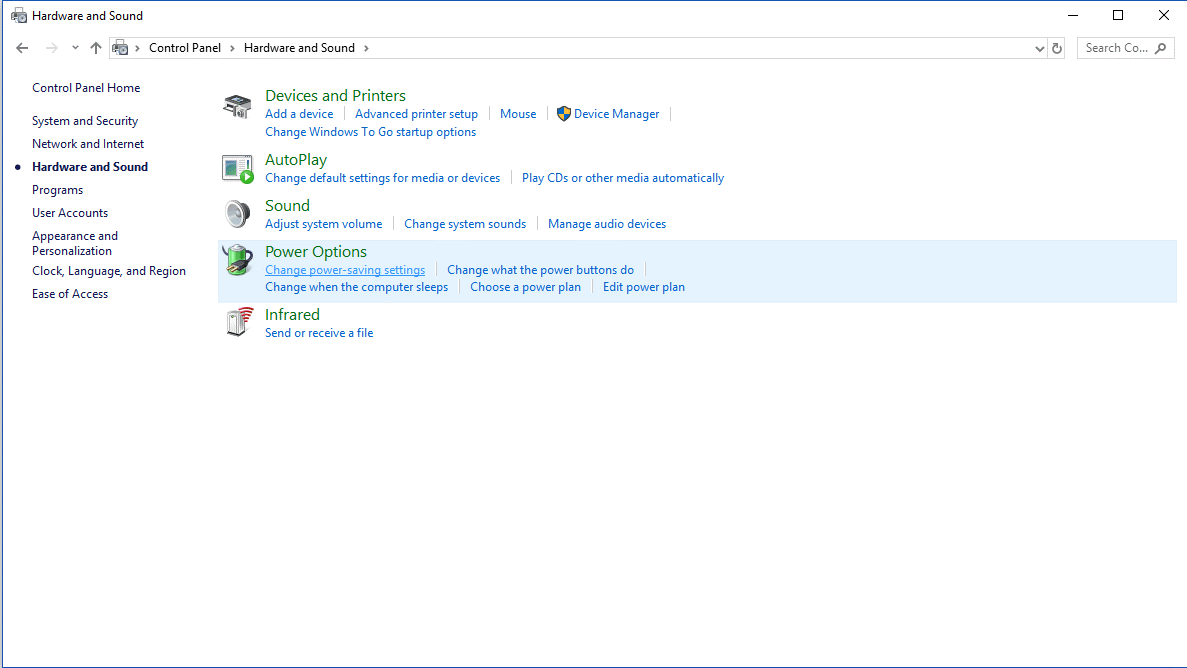Click the Forward navigation arrow
This screenshot has height=668, width=1187.
click(51, 48)
